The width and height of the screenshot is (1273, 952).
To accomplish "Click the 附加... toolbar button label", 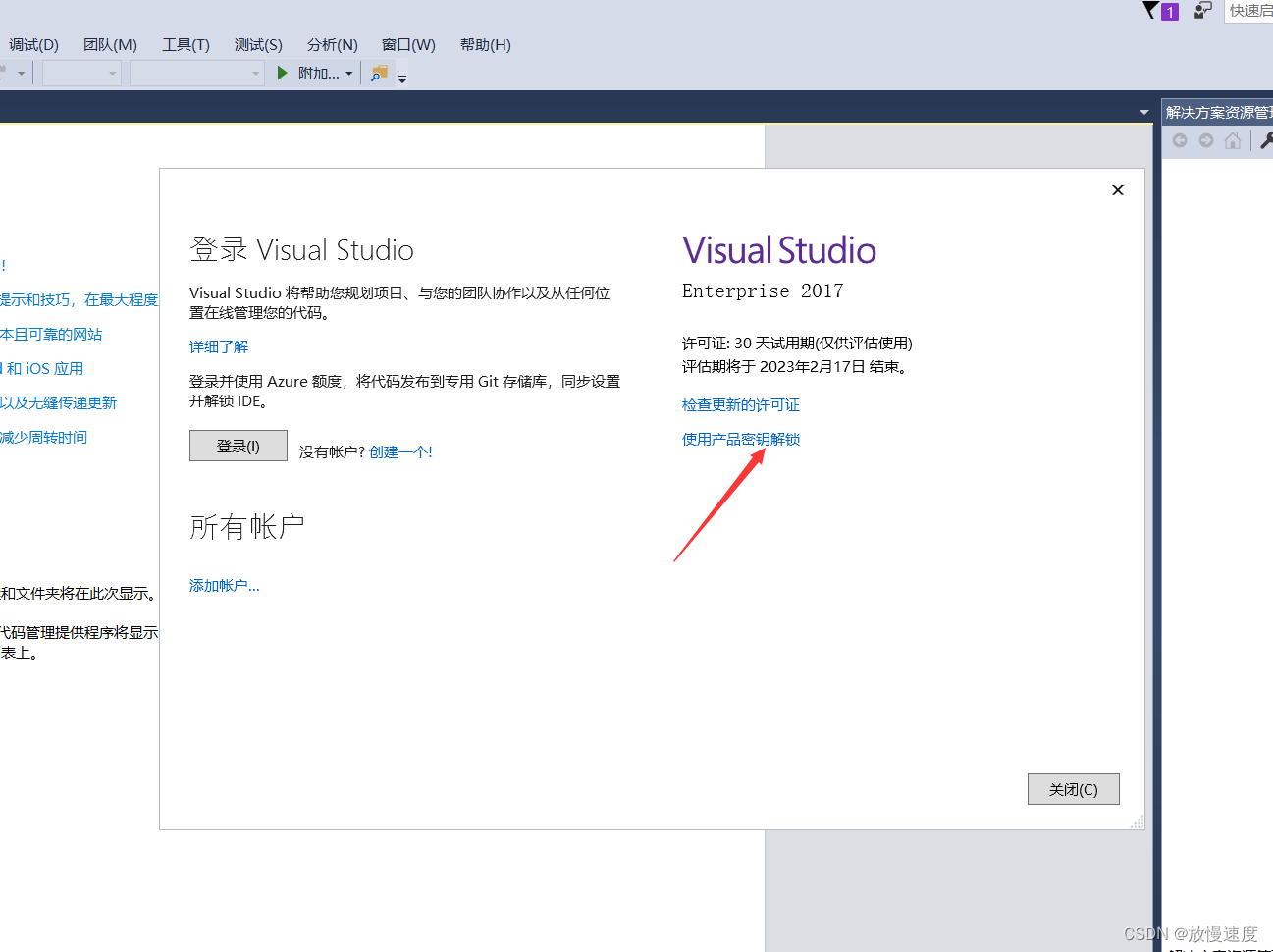I will [x=319, y=74].
